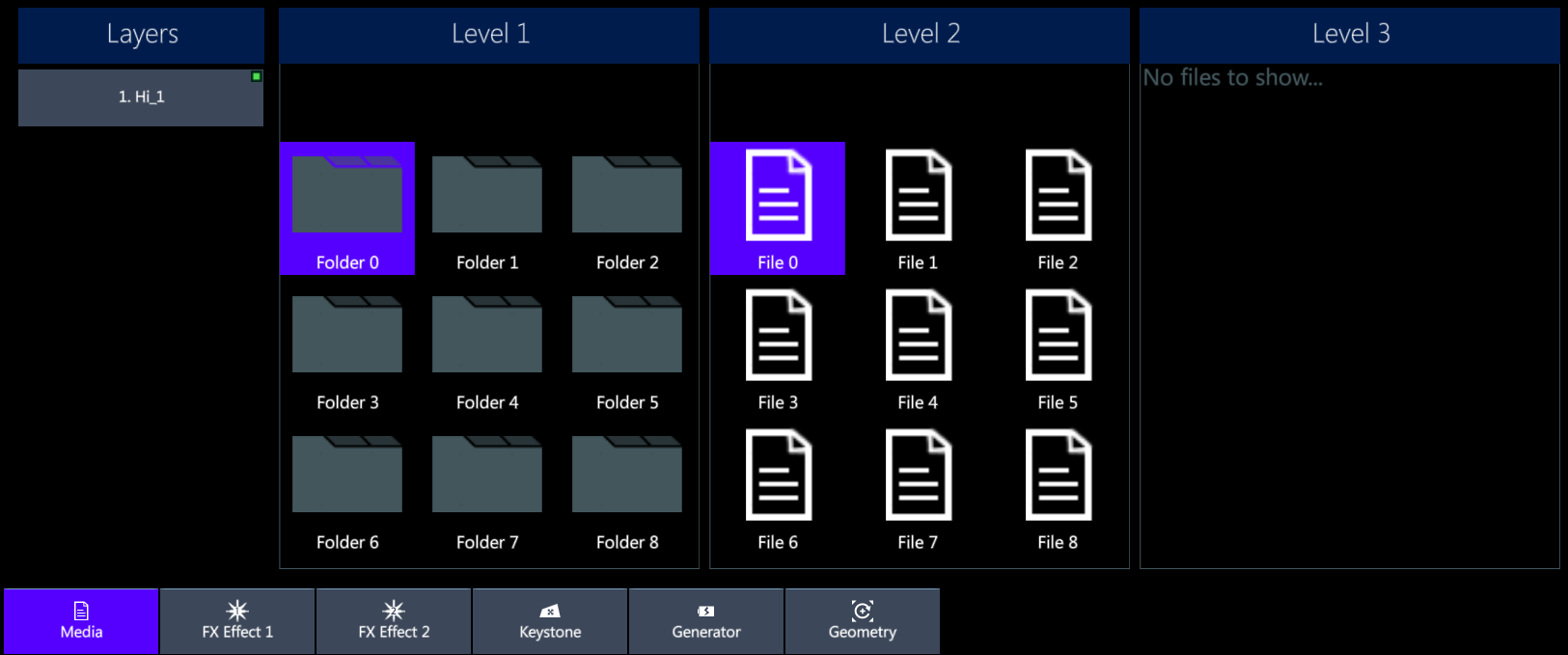This screenshot has width=1568, height=655.
Task: Select Folder 5 in Level 1
Action: click(x=627, y=348)
